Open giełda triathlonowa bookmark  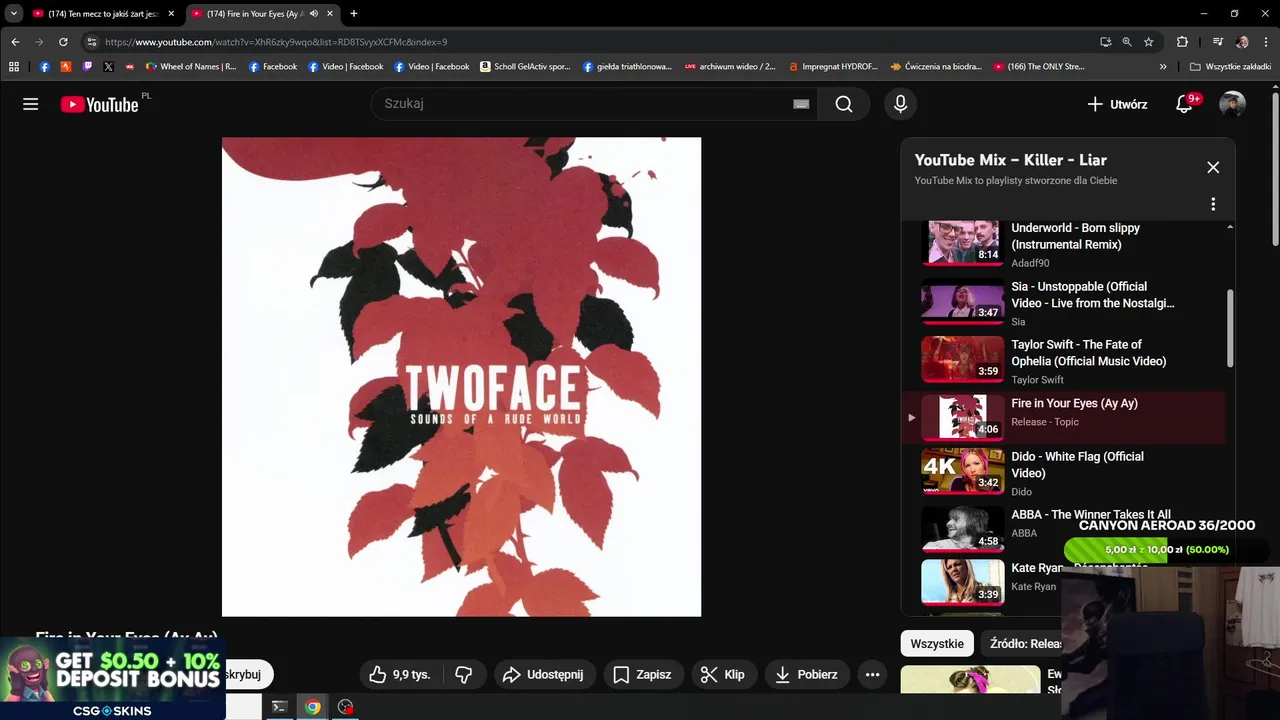[627, 67]
